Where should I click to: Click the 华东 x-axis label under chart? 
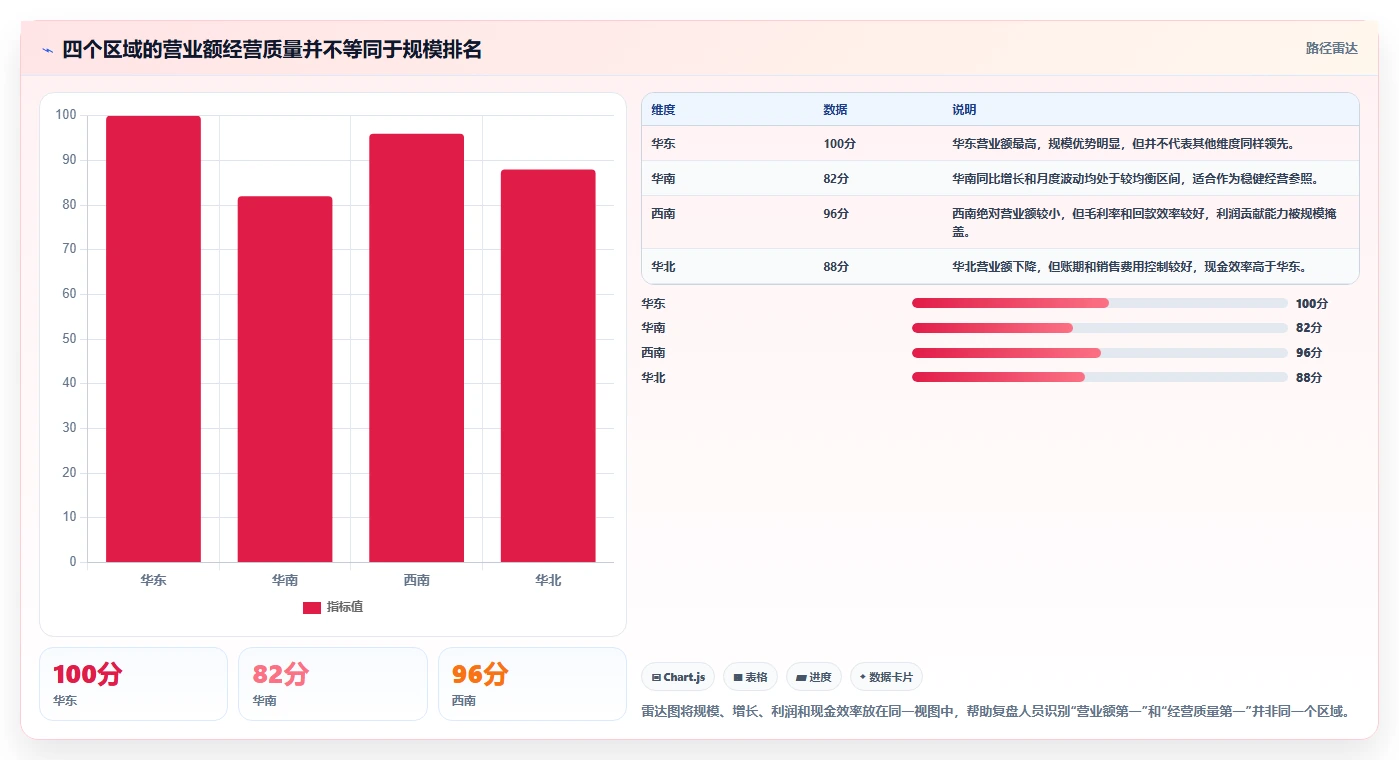pyautogui.click(x=153, y=580)
